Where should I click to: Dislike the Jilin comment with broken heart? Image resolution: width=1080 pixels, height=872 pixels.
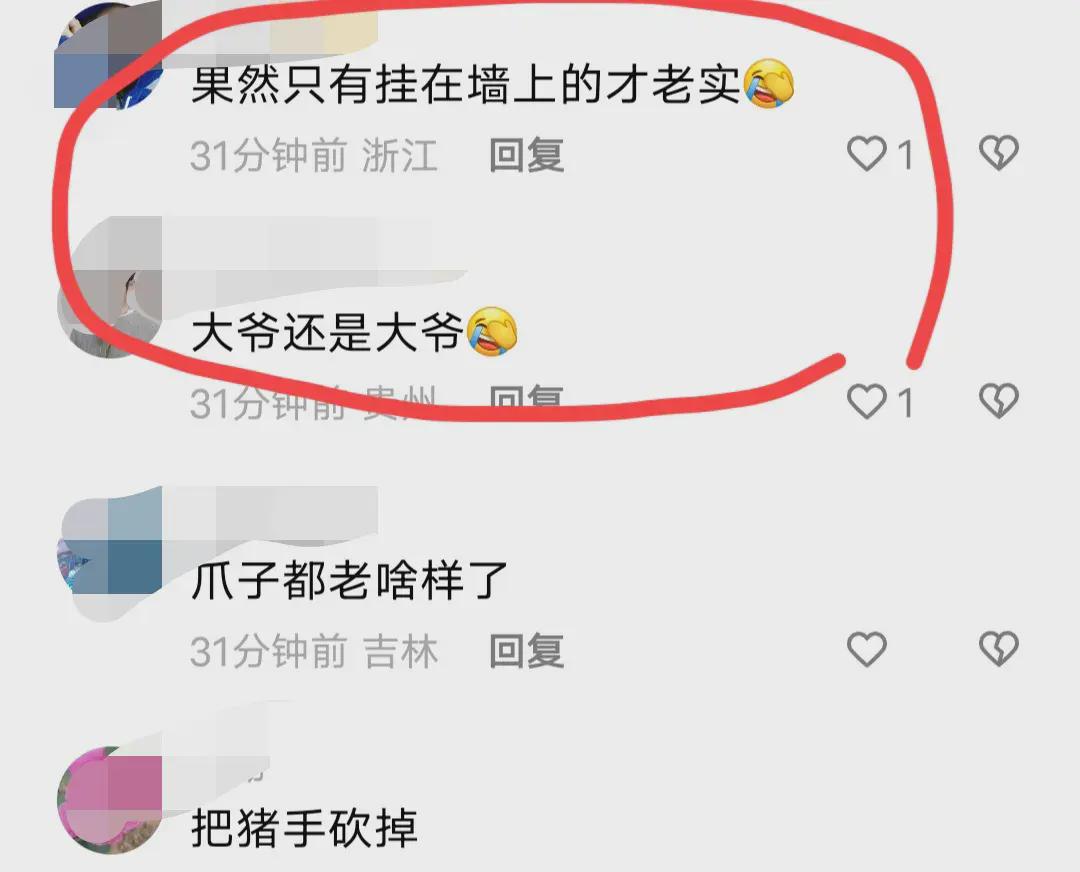pyautogui.click(x=999, y=649)
